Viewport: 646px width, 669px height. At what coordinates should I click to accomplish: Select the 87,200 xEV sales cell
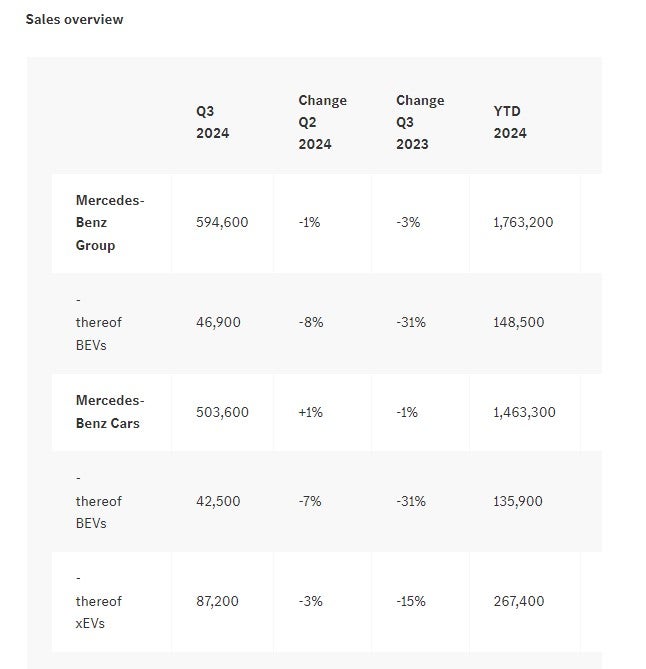pos(218,601)
